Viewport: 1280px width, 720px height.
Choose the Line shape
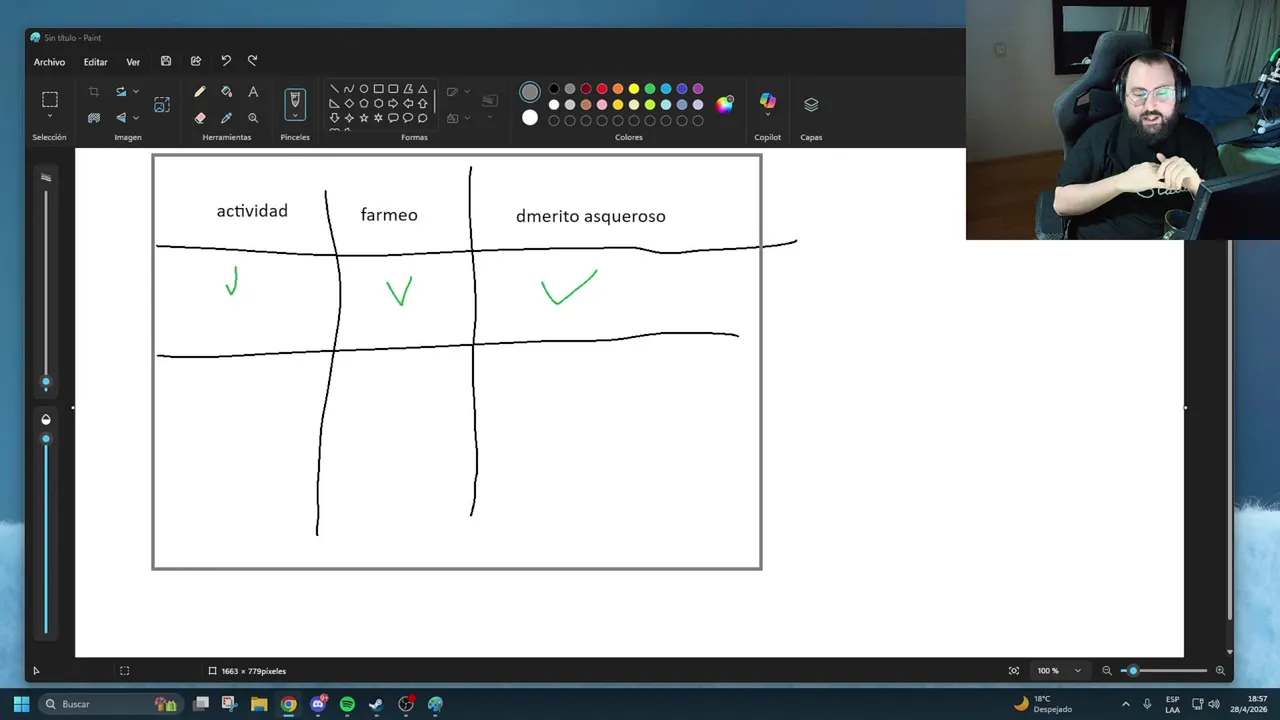point(334,89)
